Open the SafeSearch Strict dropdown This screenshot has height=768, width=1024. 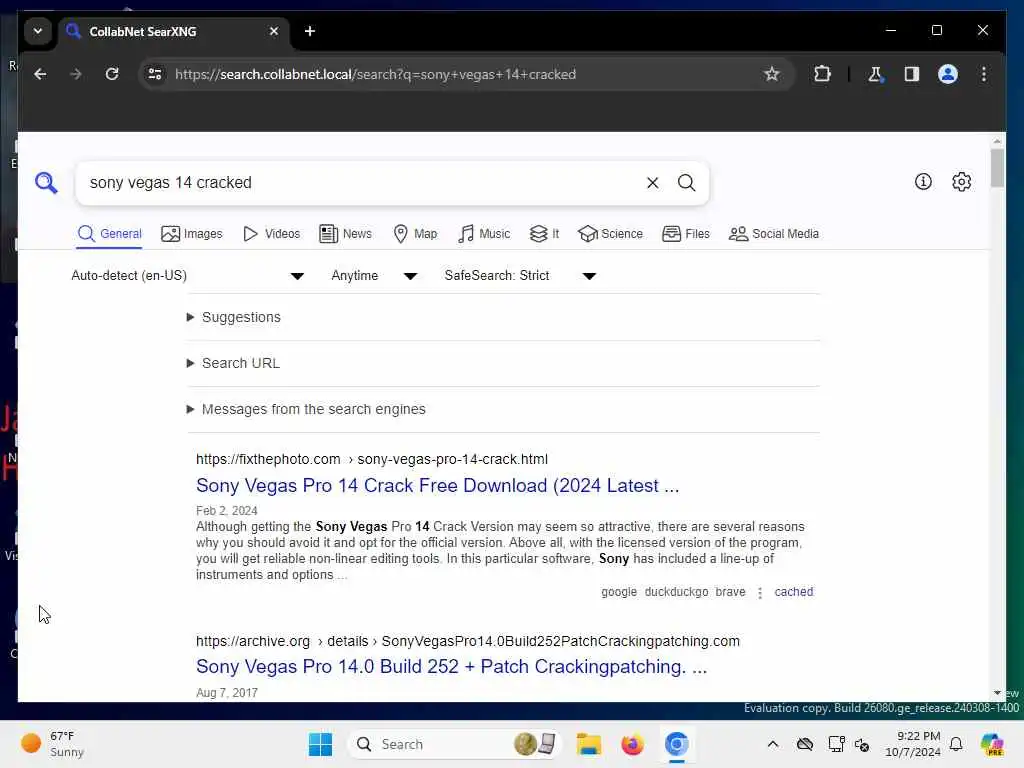(520, 276)
